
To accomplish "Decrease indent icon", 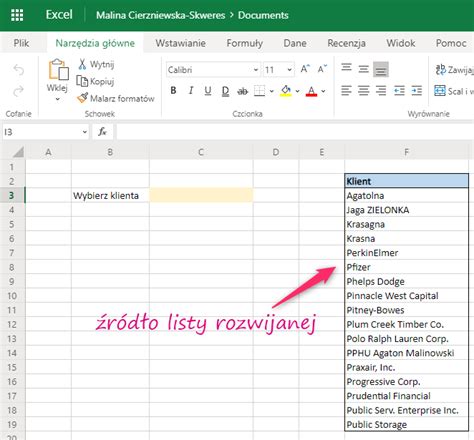I will (x=399, y=90).
